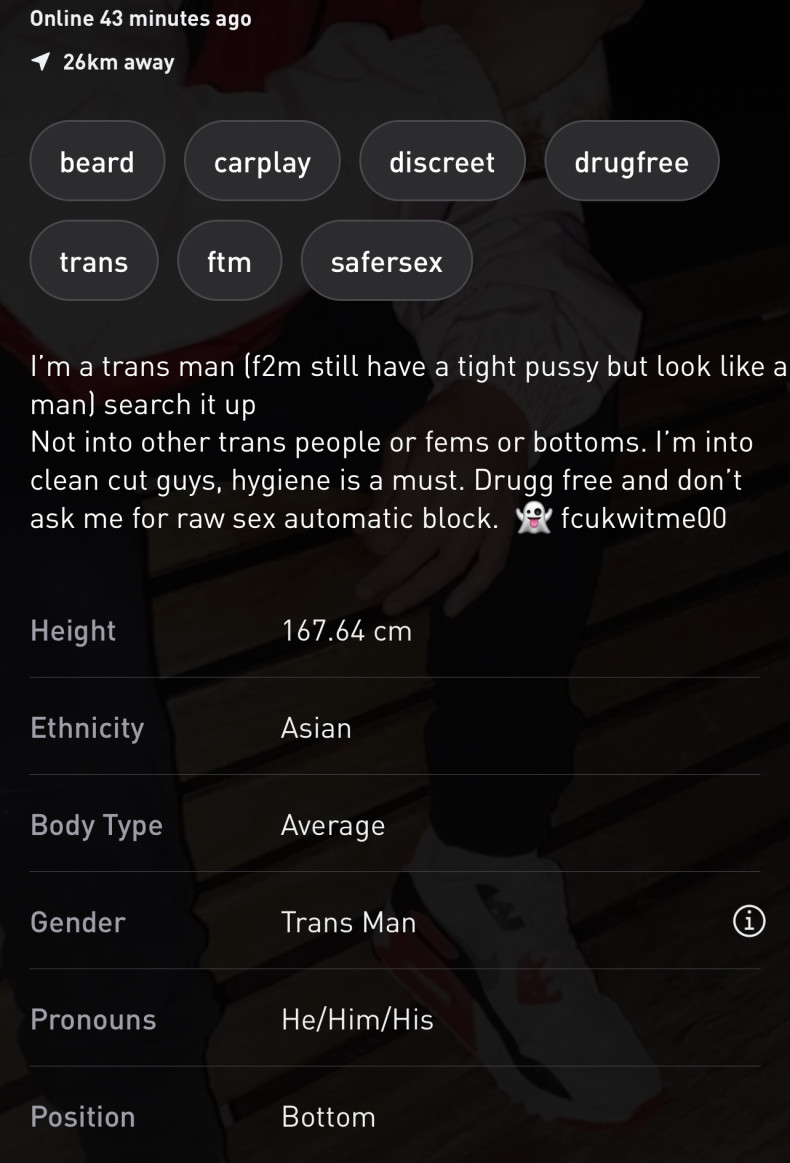
Task: Open the Gender info icon
Action: pyautogui.click(x=749, y=922)
